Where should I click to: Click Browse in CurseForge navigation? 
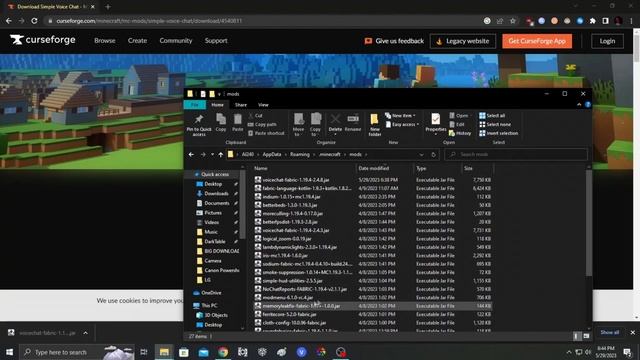pyautogui.click(x=104, y=41)
